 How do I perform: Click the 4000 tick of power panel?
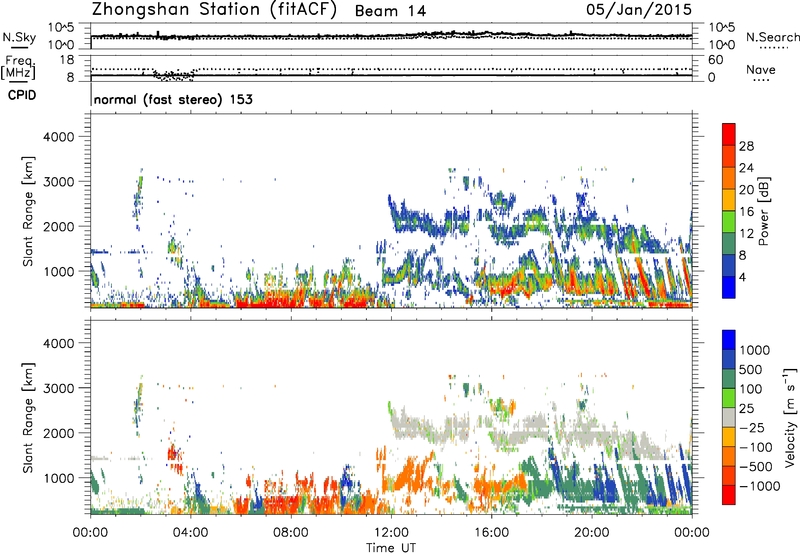point(58,137)
